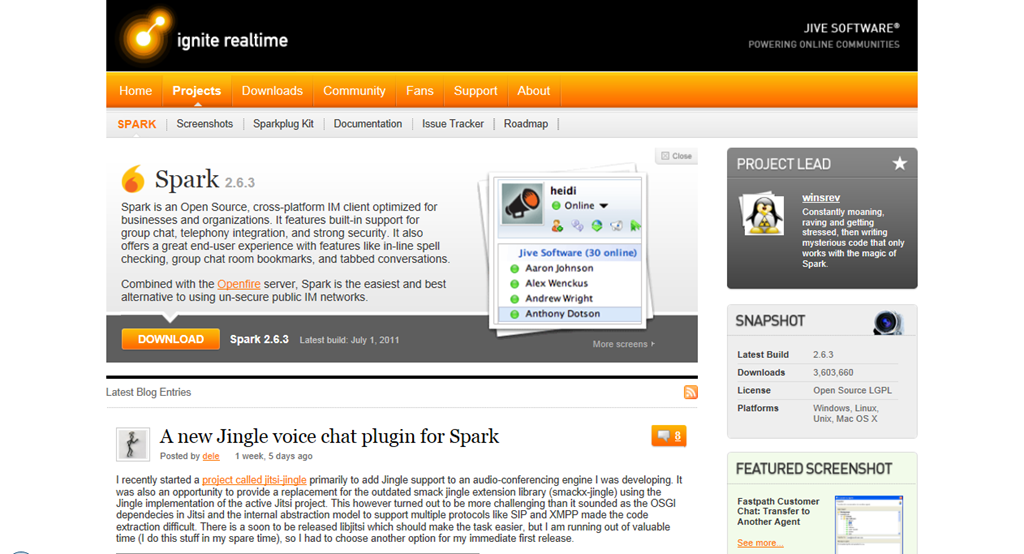1024x554 pixels.
Task: Click the penguin avatar of winsrev
Action: 763,214
